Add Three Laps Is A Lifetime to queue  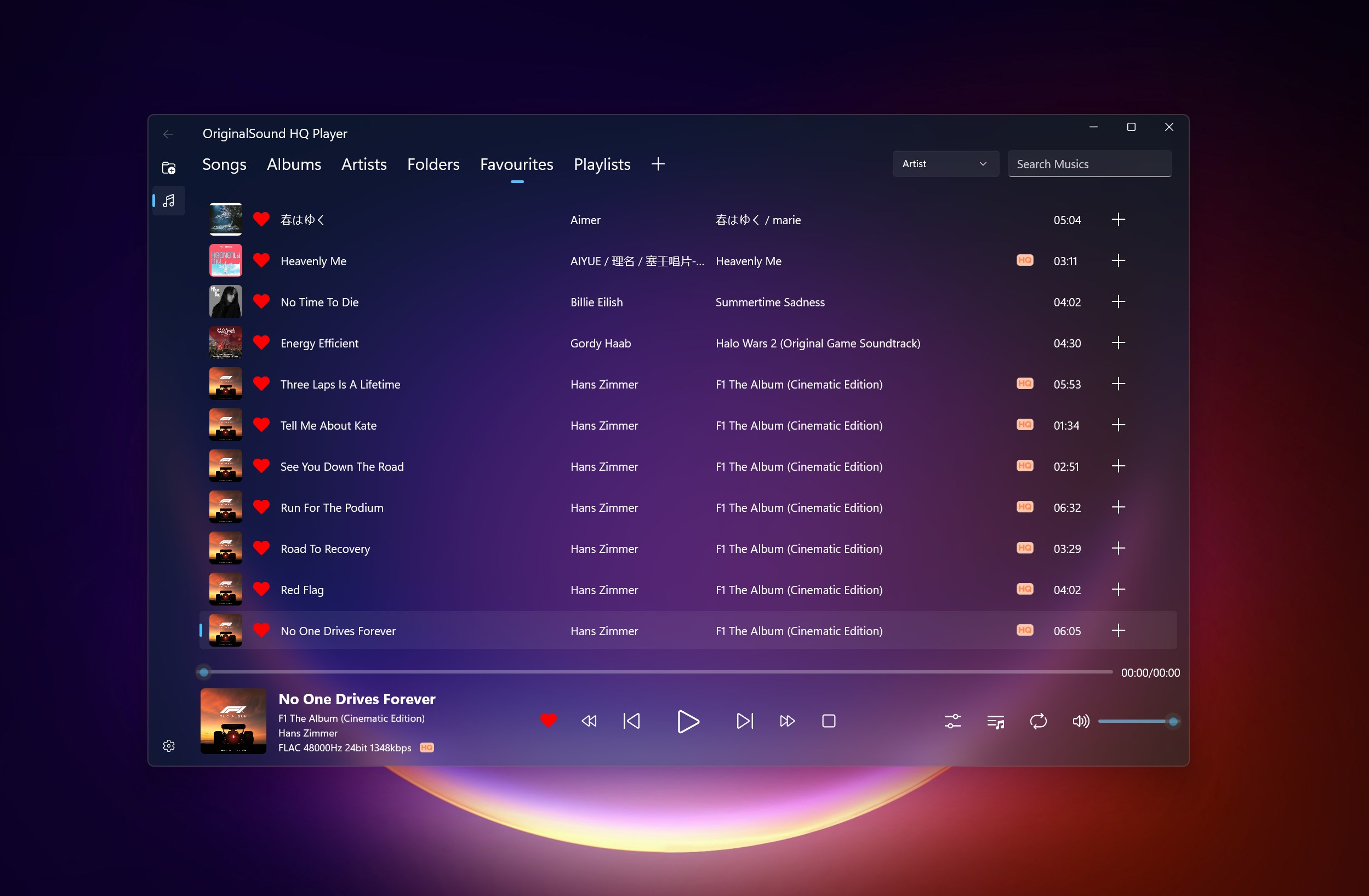coord(1119,384)
